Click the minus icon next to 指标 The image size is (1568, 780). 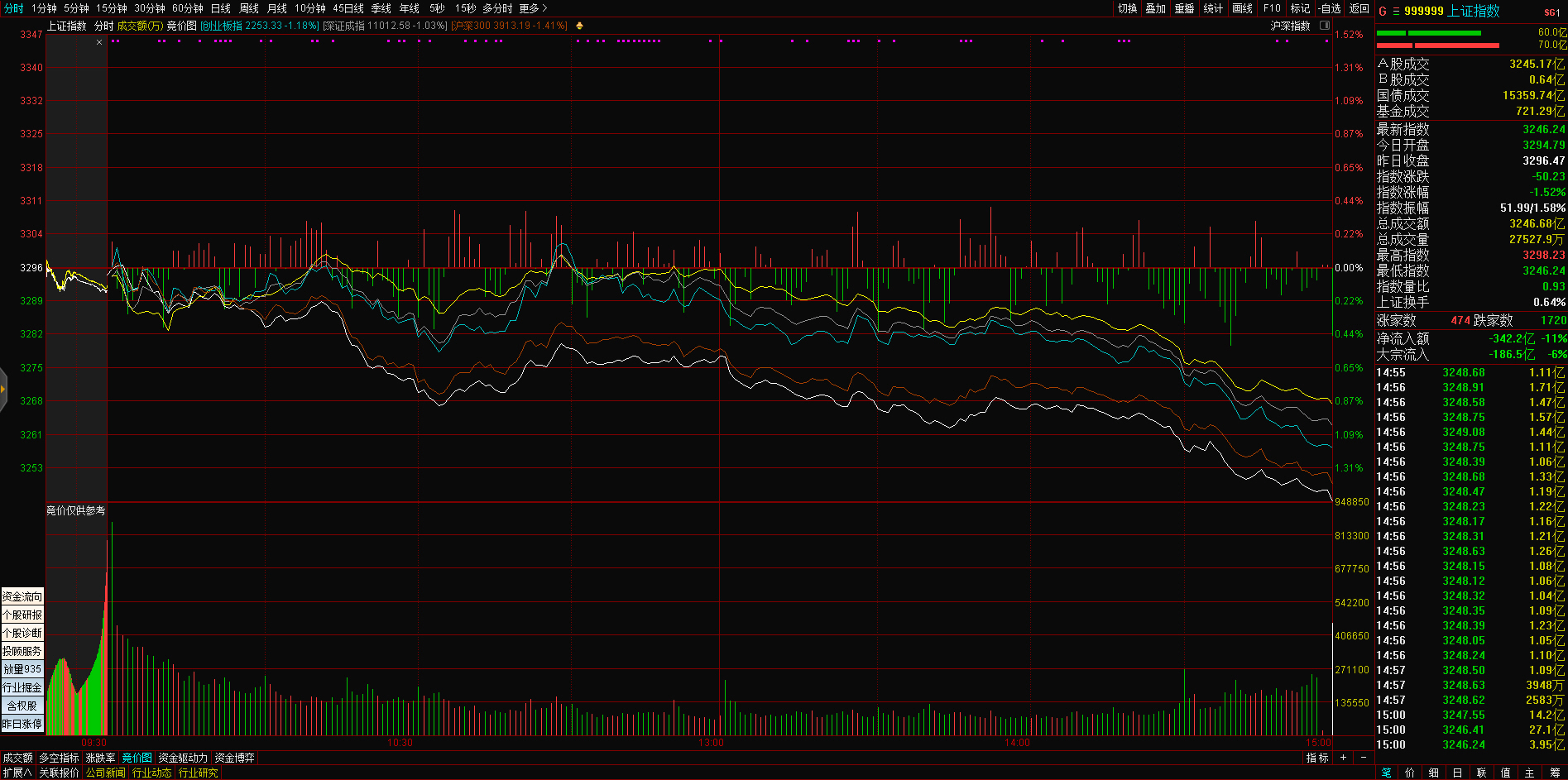1364,758
